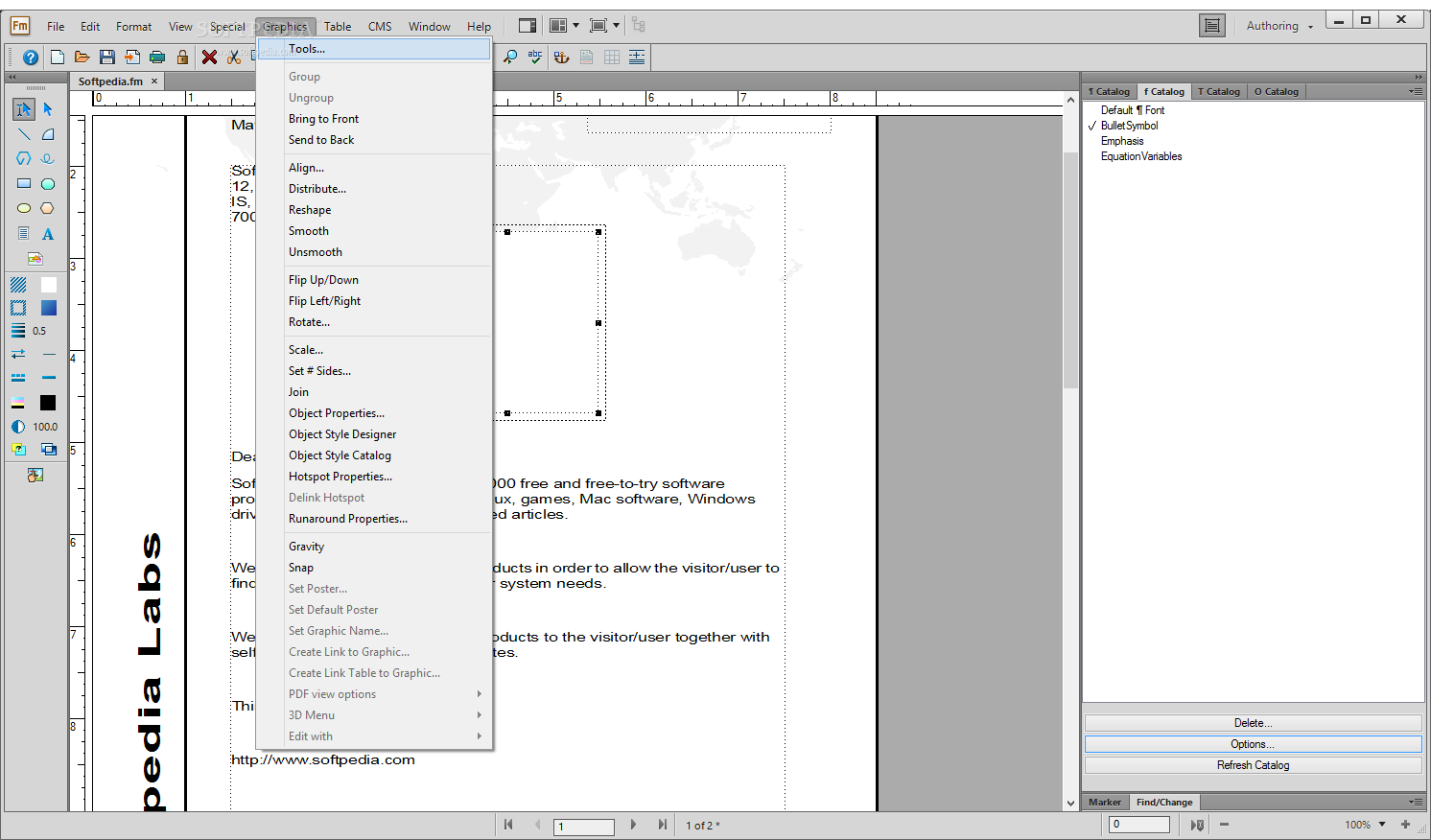Select the Text Line A tool
Image resolution: width=1431 pixels, height=840 pixels.
pos(48,233)
